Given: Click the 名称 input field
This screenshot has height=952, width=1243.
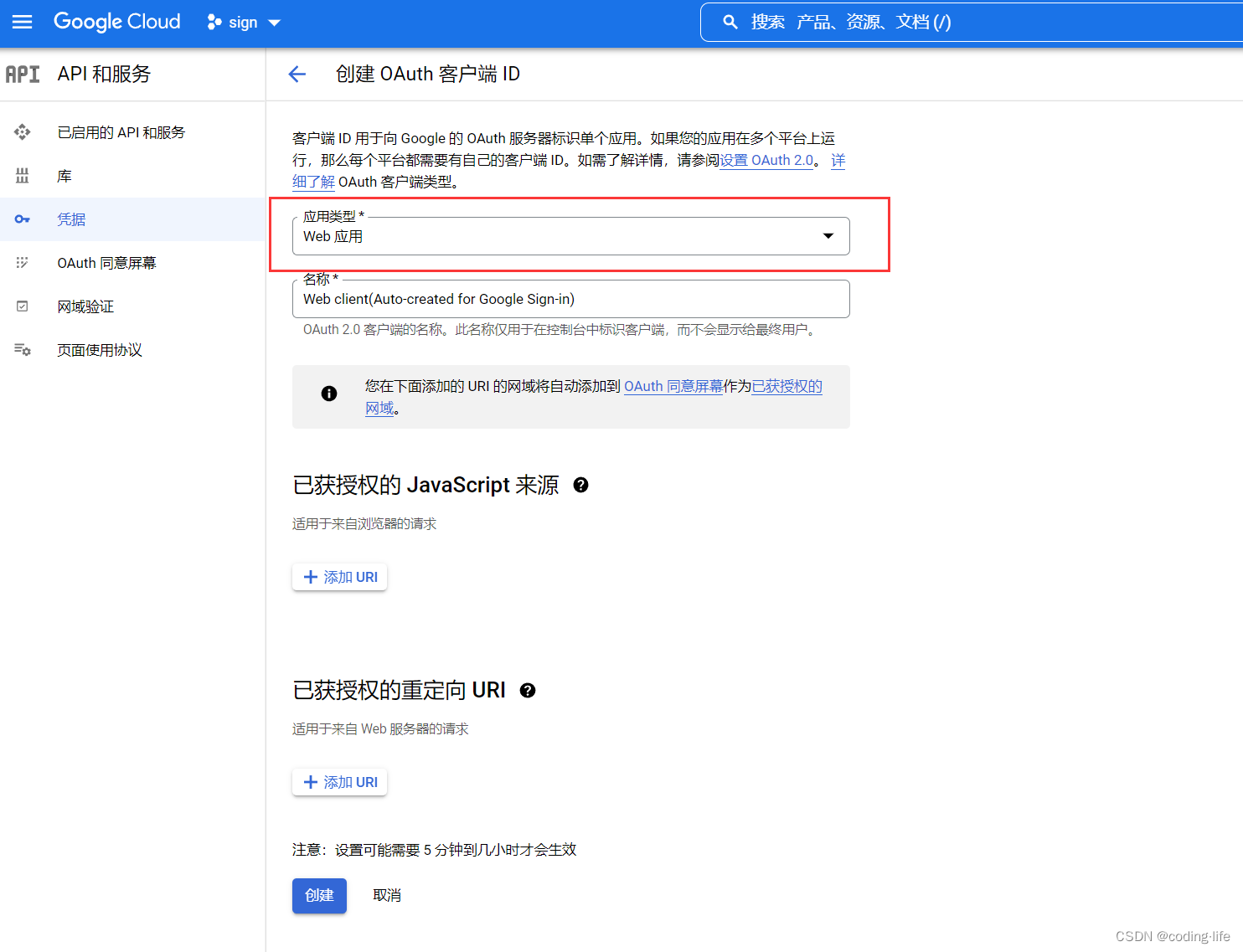Looking at the screenshot, I should pyautogui.click(x=571, y=299).
